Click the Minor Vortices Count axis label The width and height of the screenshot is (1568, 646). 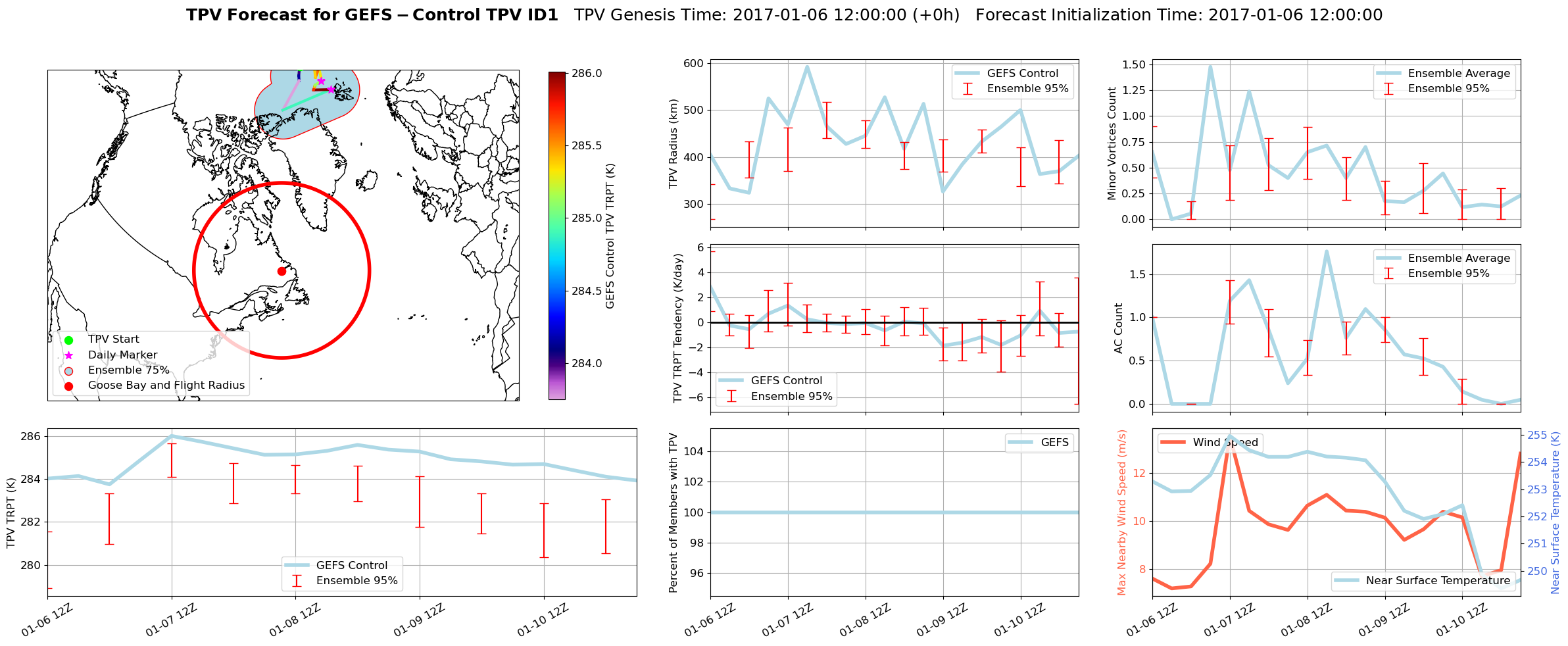point(1112,143)
